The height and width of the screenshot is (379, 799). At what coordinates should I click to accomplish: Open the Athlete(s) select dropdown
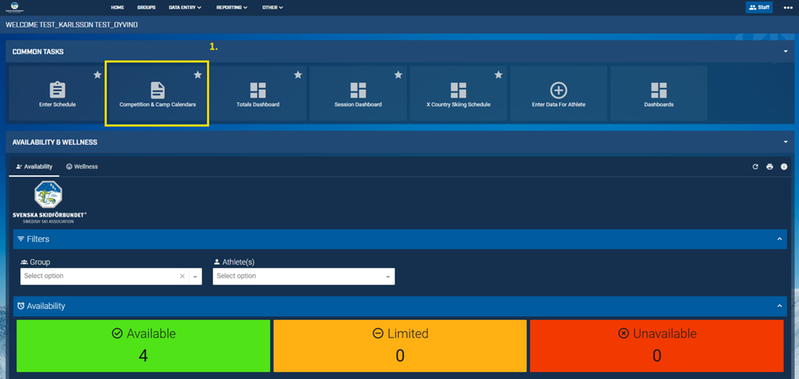304,276
